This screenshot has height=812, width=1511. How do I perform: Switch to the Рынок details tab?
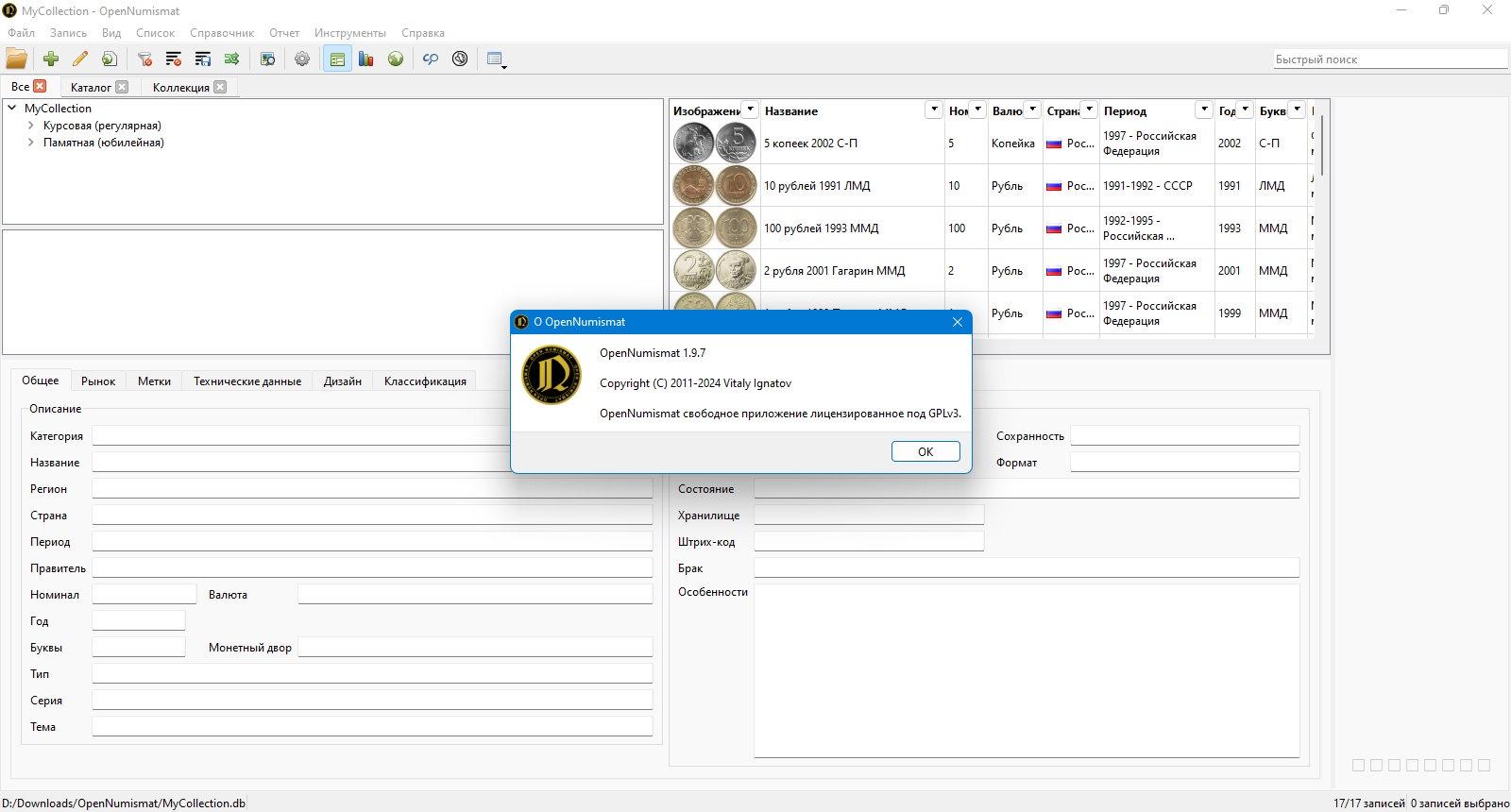pos(98,381)
